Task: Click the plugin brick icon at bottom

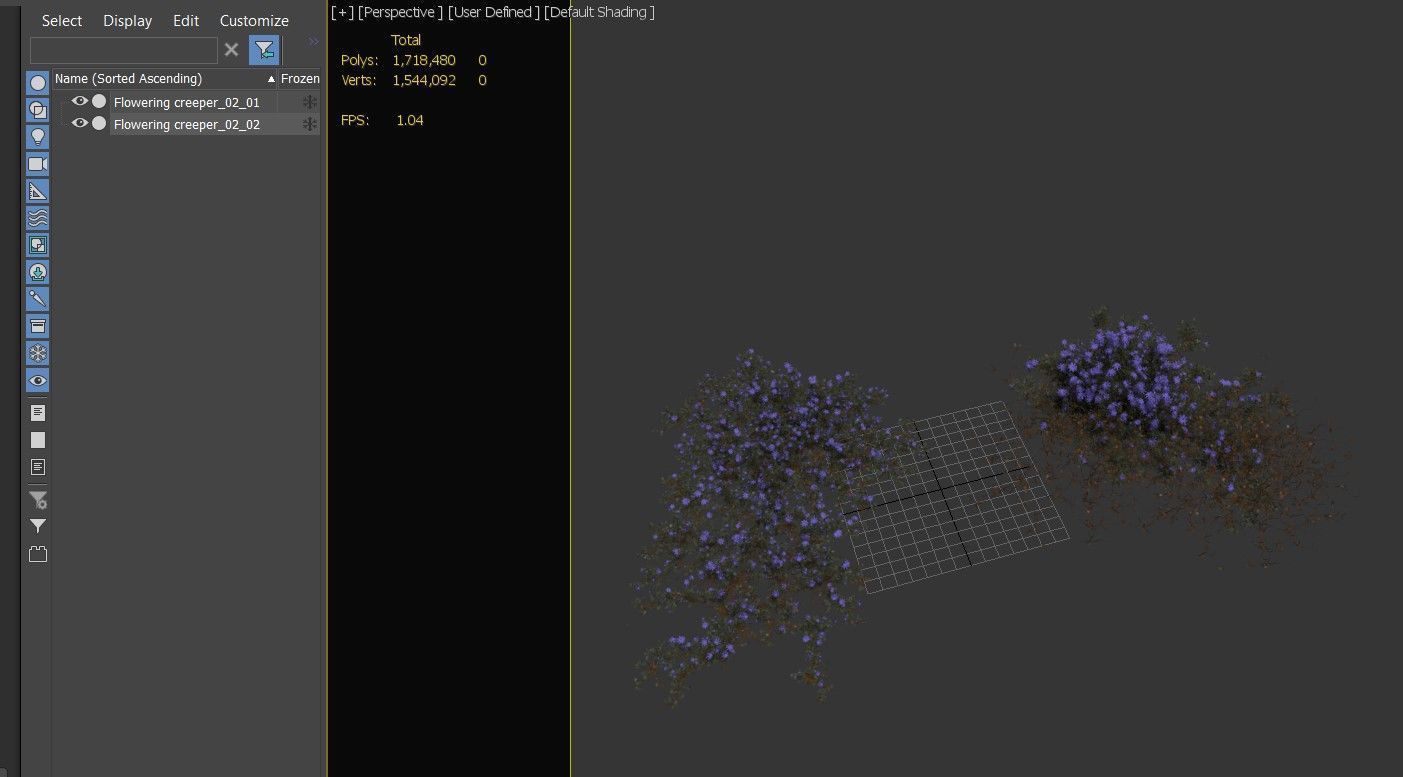Action: click(x=38, y=554)
